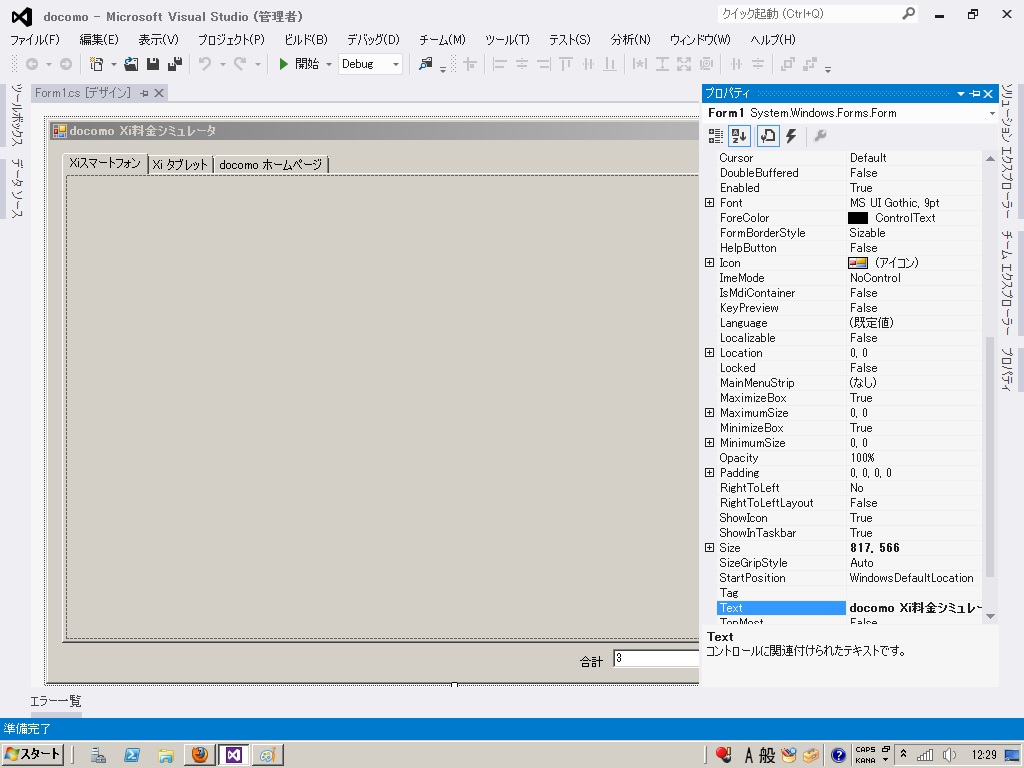The width and height of the screenshot is (1024, 768).
Task: Open the エラー一覧 panel tab
Action: pos(56,701)
